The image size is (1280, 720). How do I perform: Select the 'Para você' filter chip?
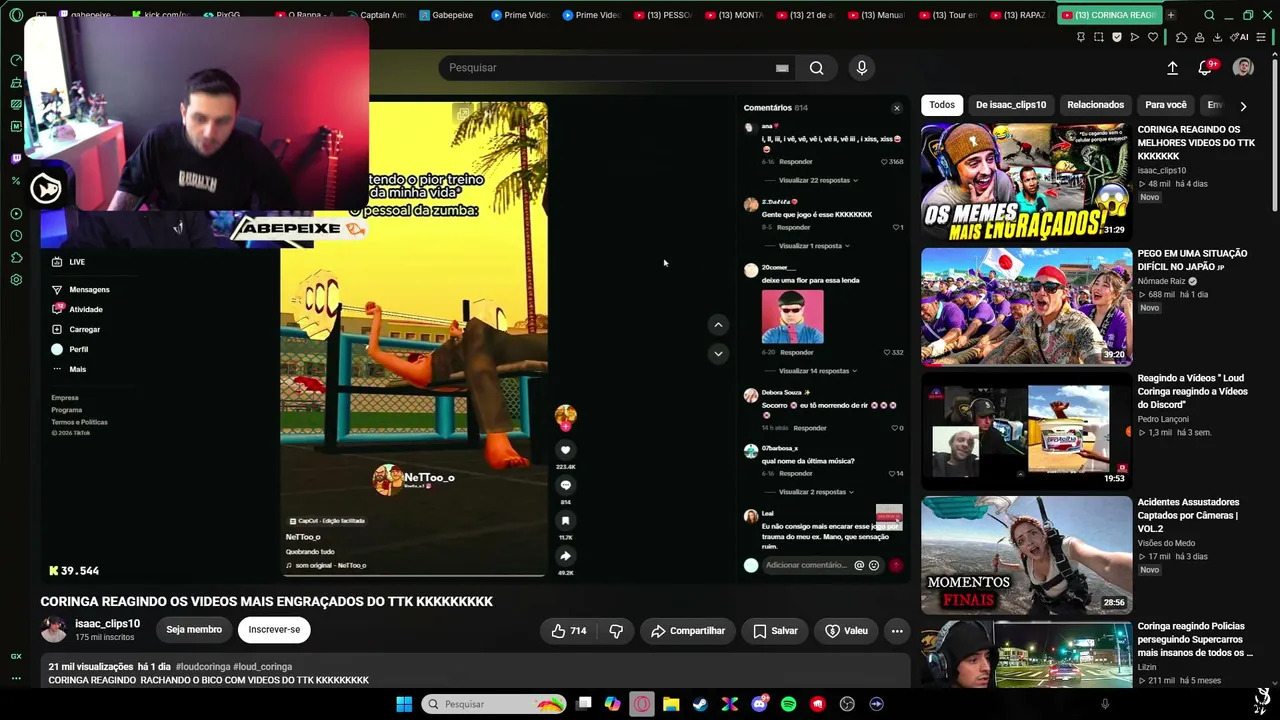[1166, 105]
